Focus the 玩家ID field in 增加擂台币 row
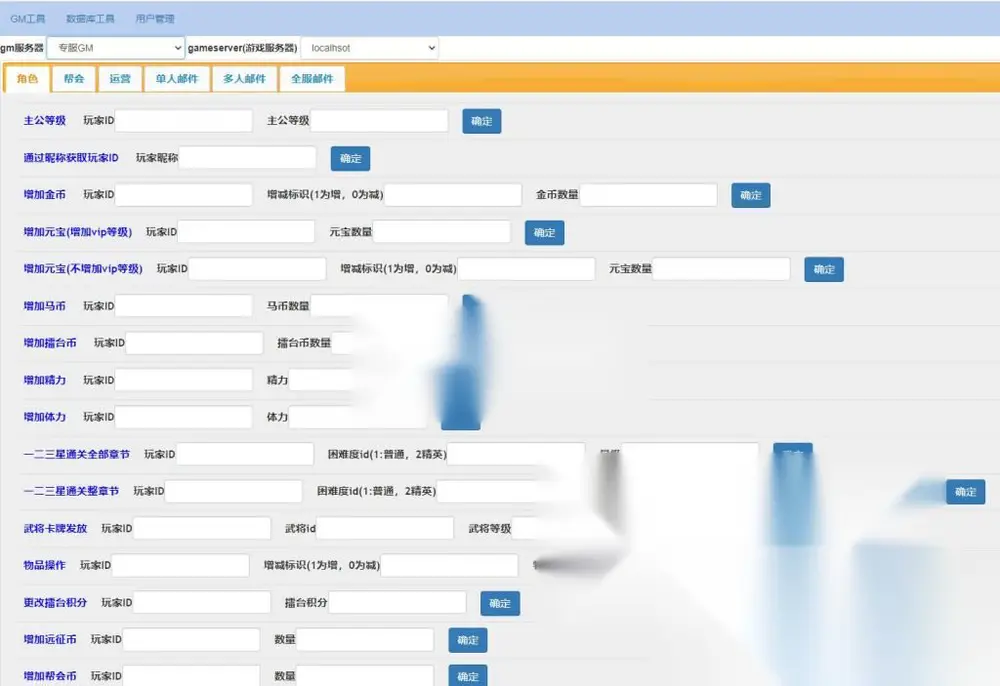1000x686 pixels. 195,342
